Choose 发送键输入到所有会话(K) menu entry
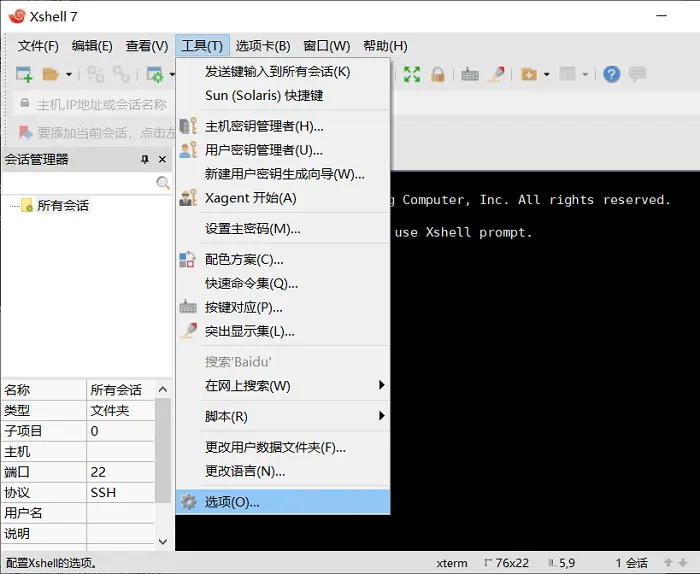 [x=283, y=71]
